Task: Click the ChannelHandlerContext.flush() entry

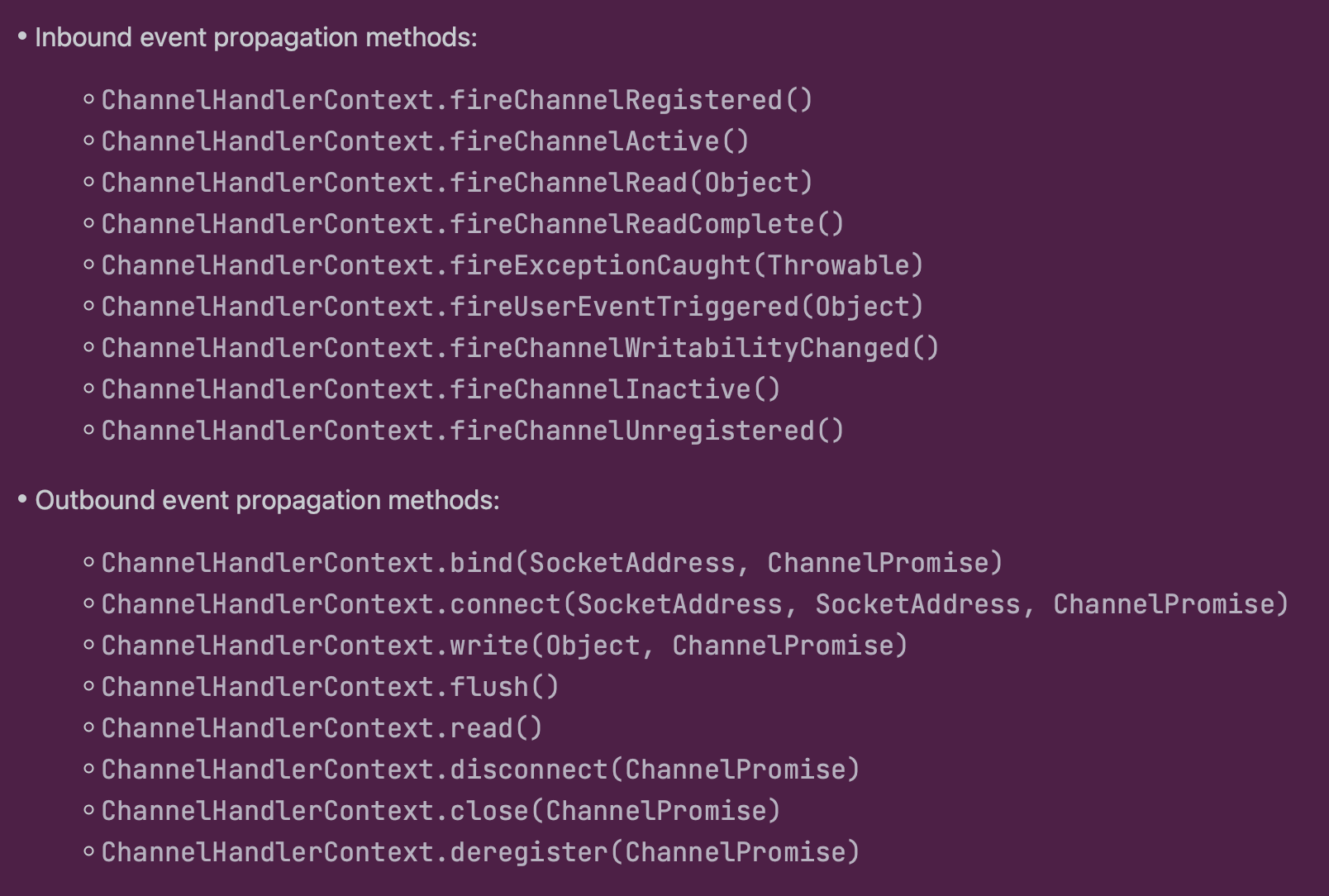Action: (330, 687)
